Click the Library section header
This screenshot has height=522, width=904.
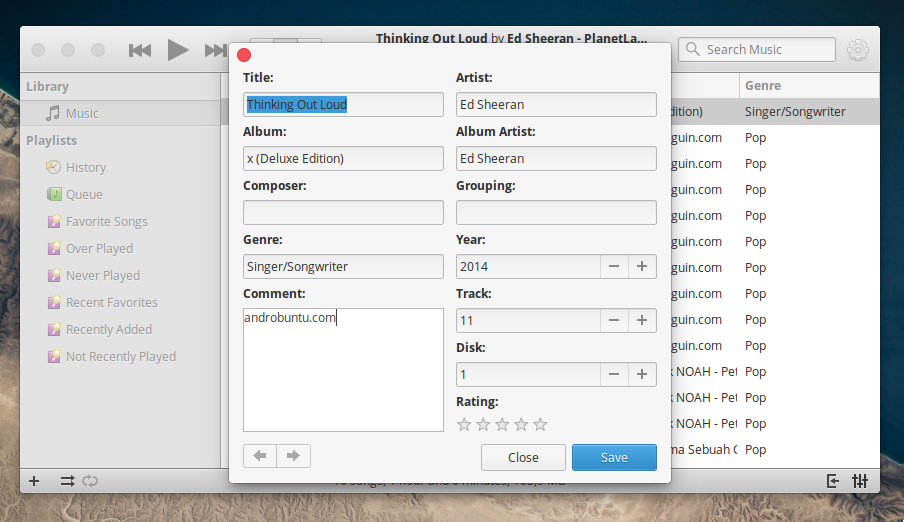(x=47, y=87)
